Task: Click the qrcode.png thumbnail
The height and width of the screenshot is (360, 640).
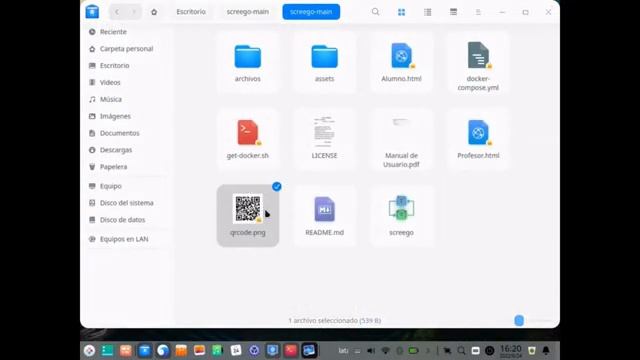Action: (247, 209)
